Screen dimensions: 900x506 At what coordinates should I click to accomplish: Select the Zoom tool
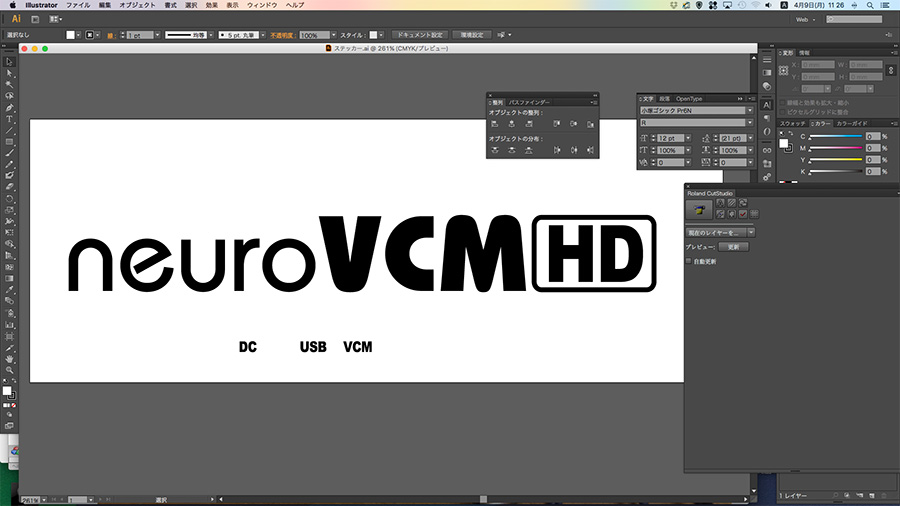click(x=9, y=371)
